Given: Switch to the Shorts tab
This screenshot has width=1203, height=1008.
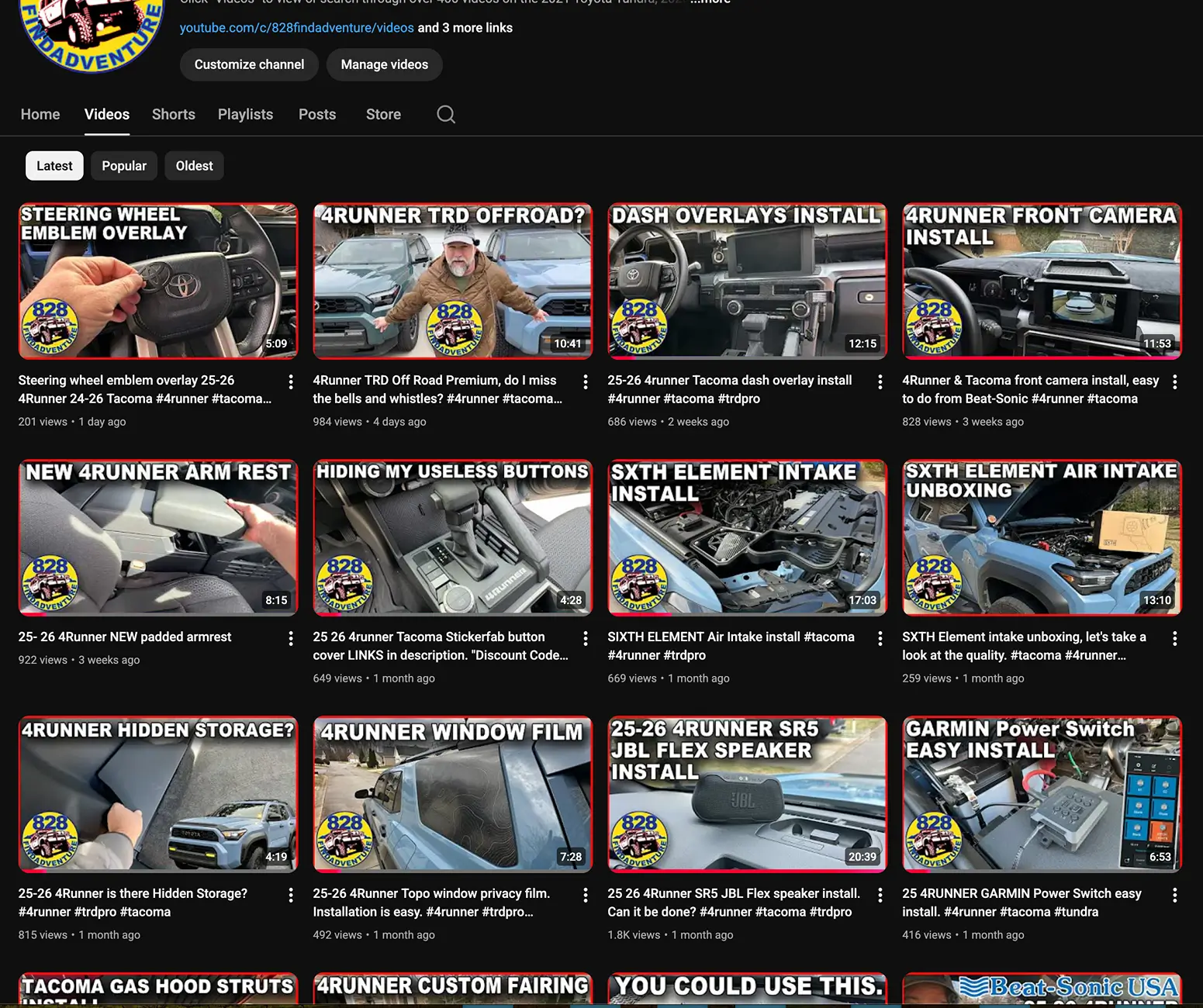Looking at the screenshot, I should coord(173,114).
